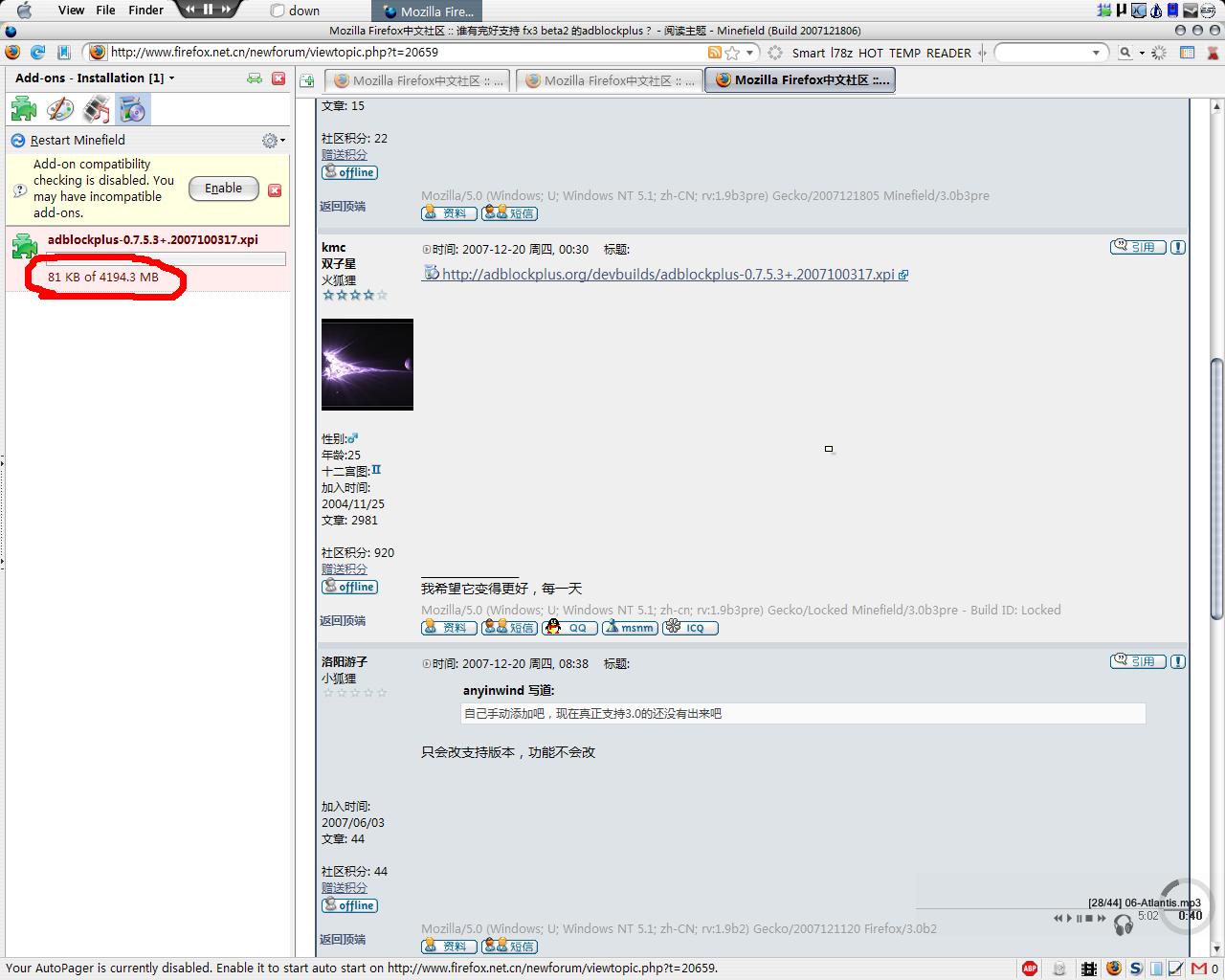Image resolution: width=1225 pixels, height=980 pixels.
Task: Click the RSS feed icon in address bar
Action: click(715, 53)
